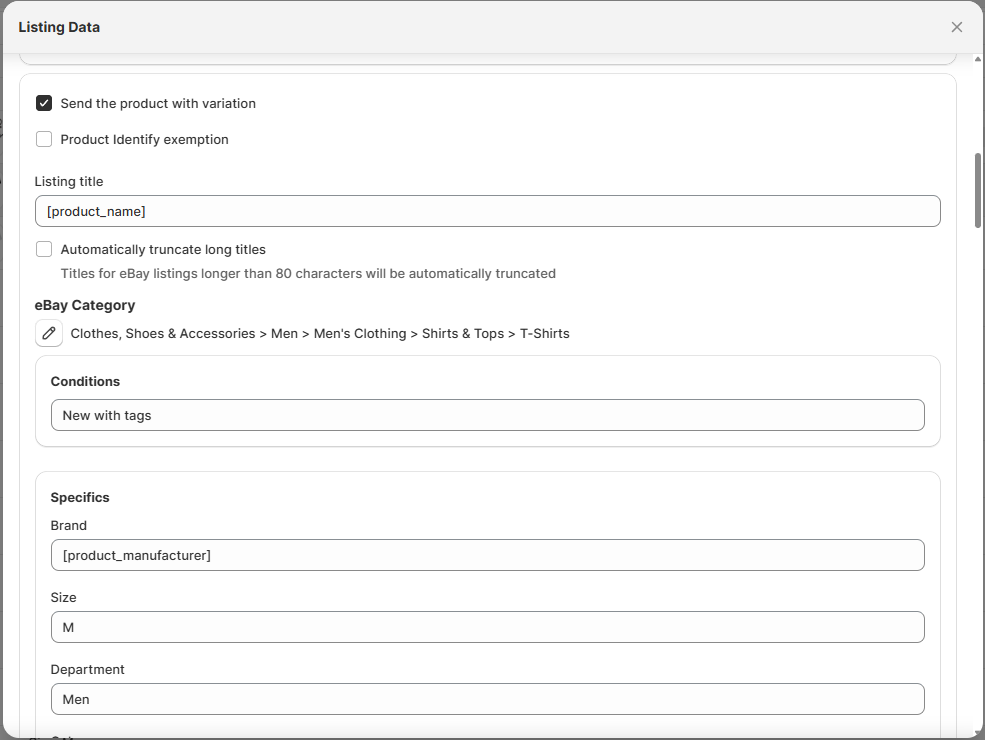This screenshot has height=740, width=985.
Task: Tick Automatically truncate long titles checkbox
Action: 44,249
